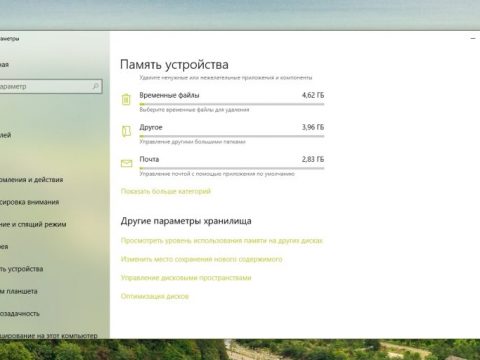Open the tablet mode sidebar item
This screenshot has width=480, height=360.
point(19,291)
